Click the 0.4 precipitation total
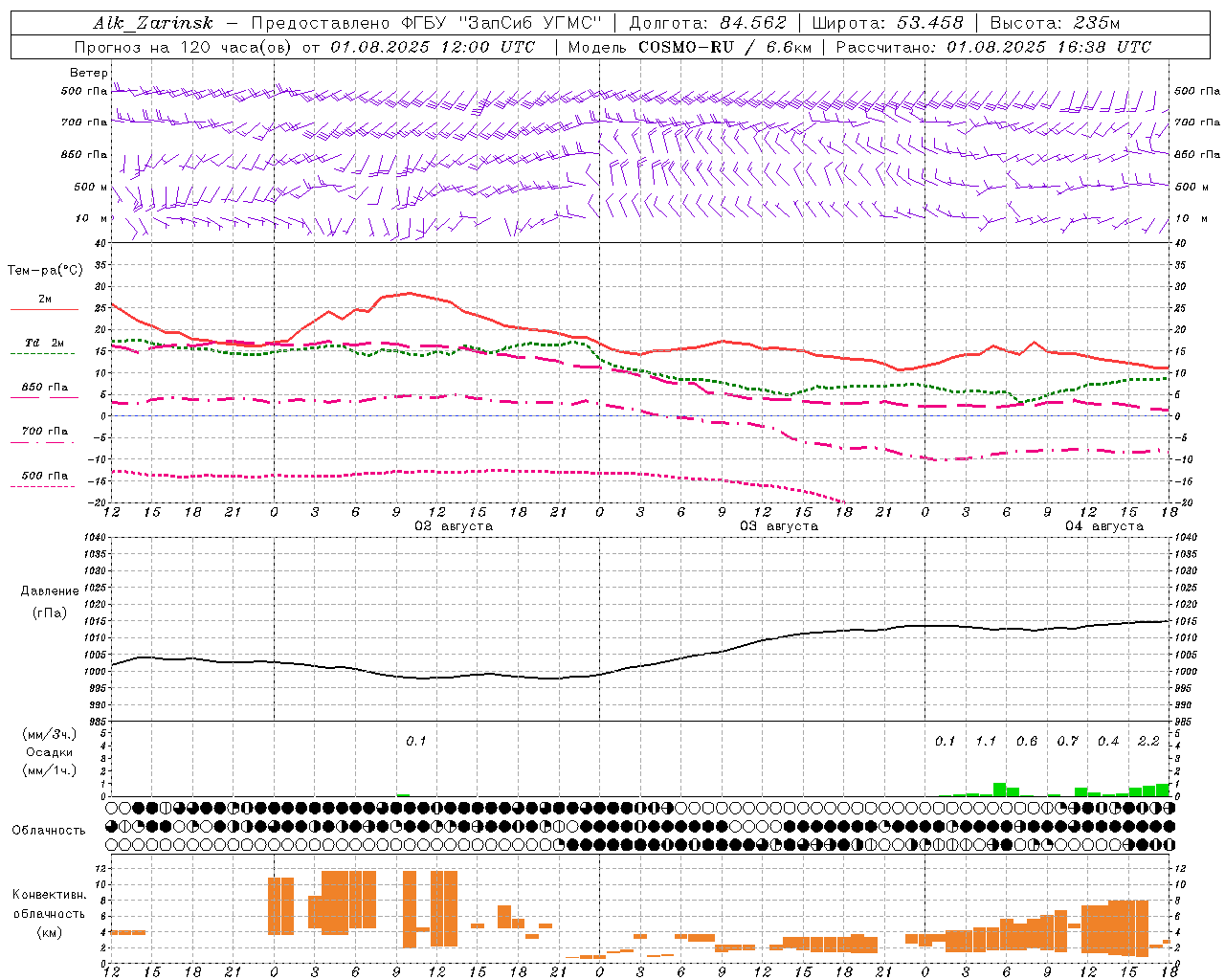This screenshot has width=1225, height=980. click(1108, 742)
